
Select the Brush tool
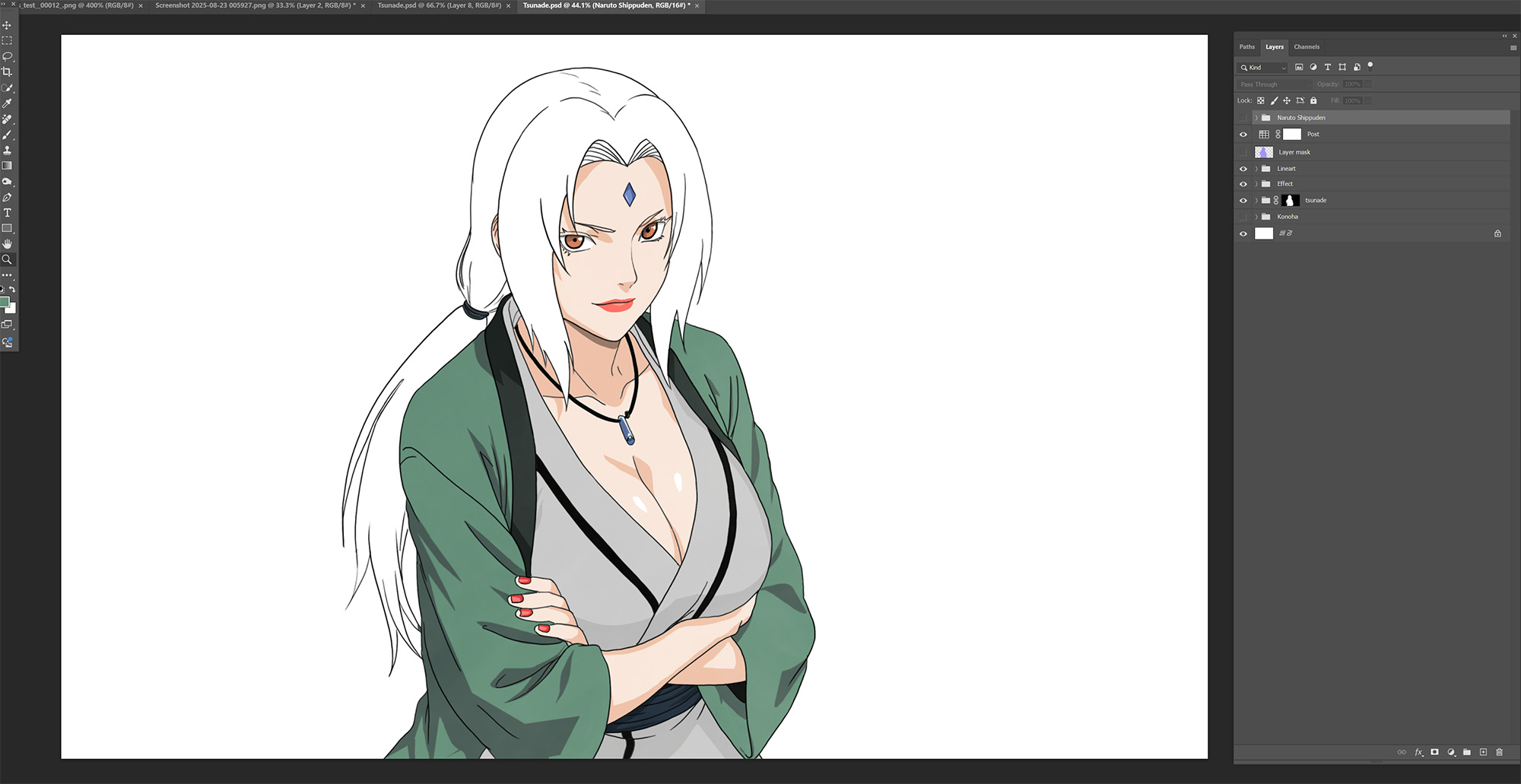tap(7, 135)
